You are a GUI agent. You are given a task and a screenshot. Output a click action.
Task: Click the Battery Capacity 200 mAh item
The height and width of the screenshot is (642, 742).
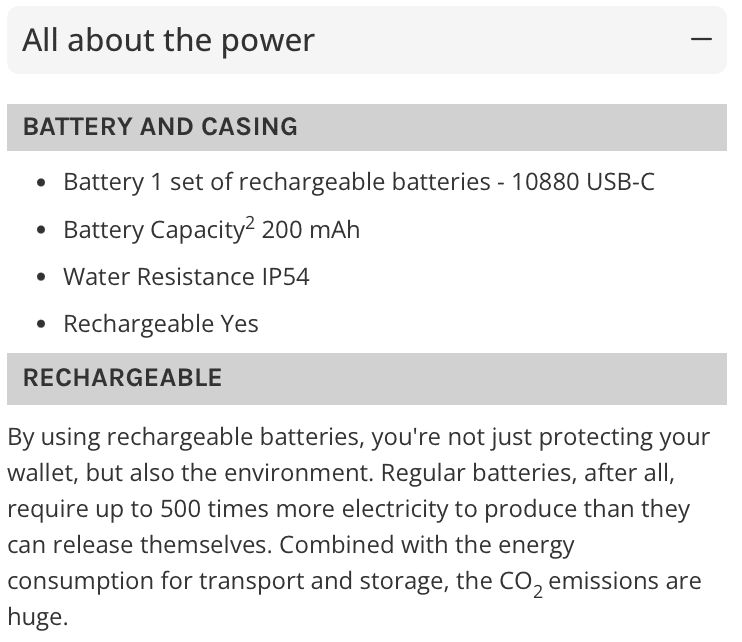[212, 229]
